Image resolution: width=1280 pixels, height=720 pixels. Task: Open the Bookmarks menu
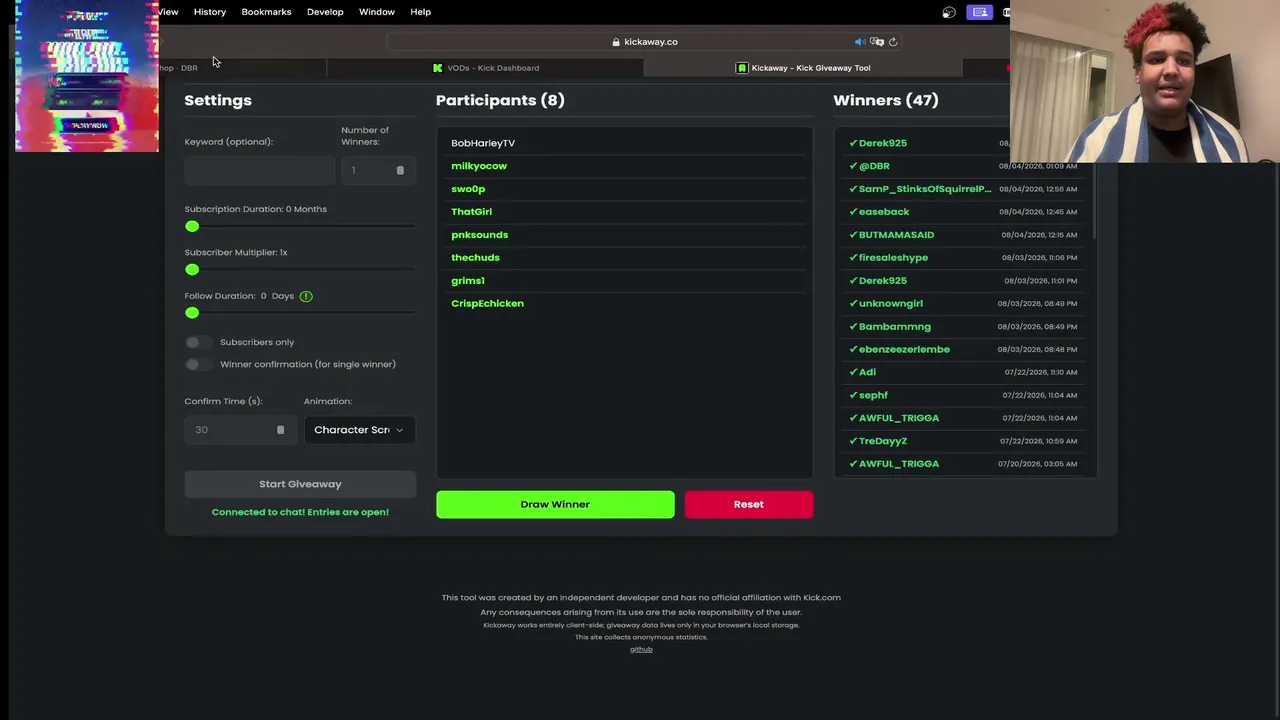(266, 12)
